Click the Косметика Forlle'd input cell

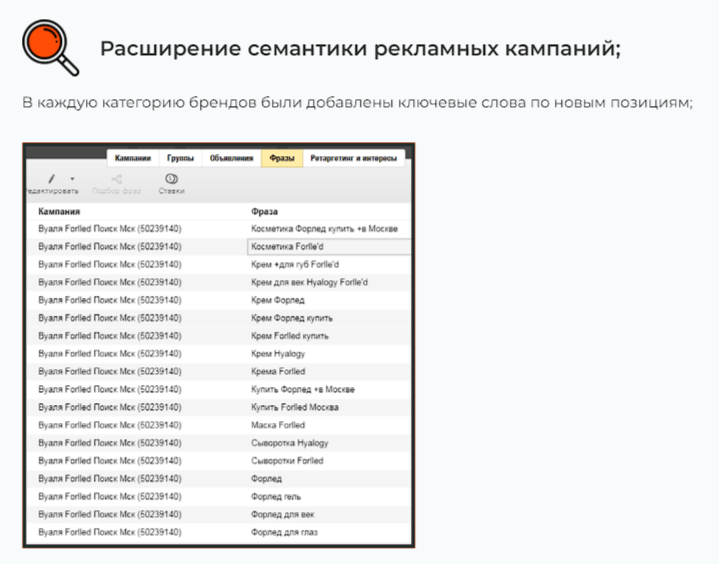(329, 247)
